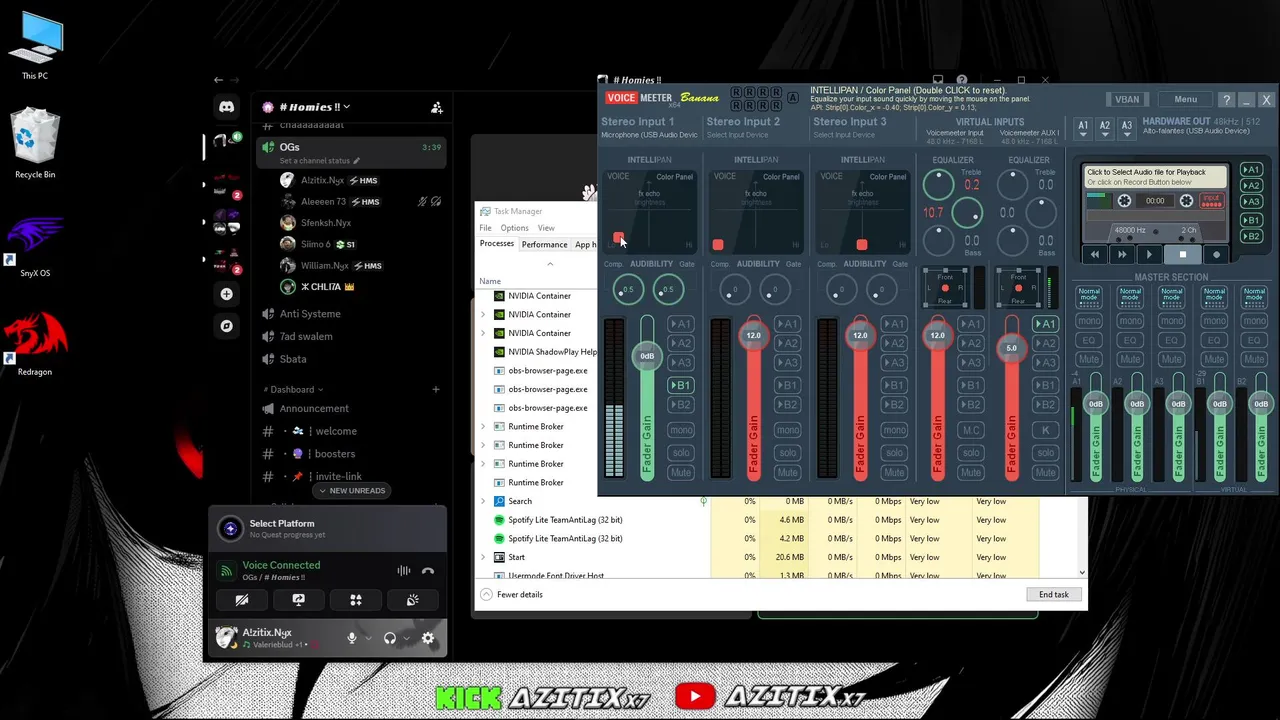Click Add a Server plus icon in Discord
The height and width of the screenshot is (720, 1280).
point(227,294)
